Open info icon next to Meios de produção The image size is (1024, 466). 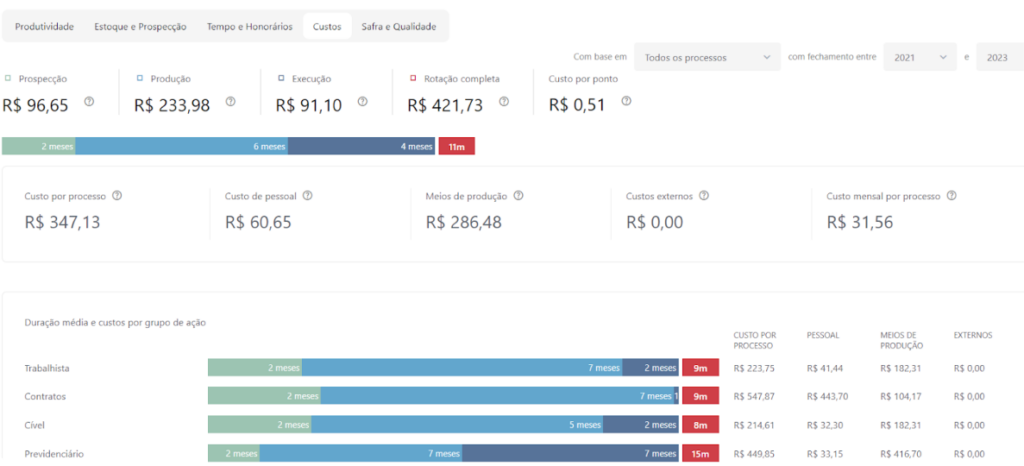[x=518, y=196]
